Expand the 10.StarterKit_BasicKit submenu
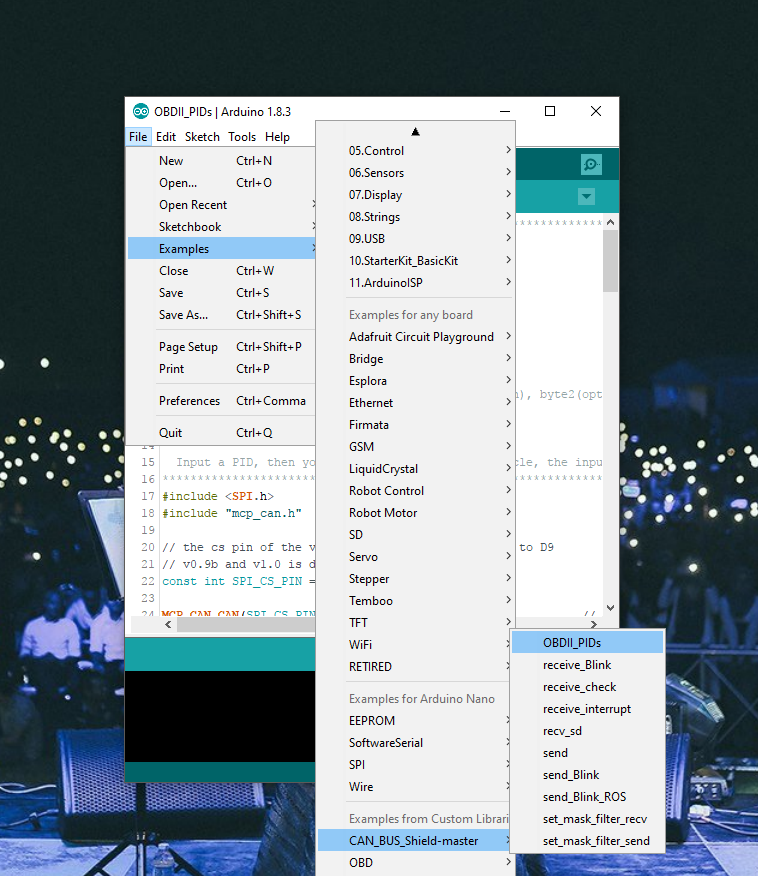Screen dimensions: 758x876 click(x=415, y=261)
